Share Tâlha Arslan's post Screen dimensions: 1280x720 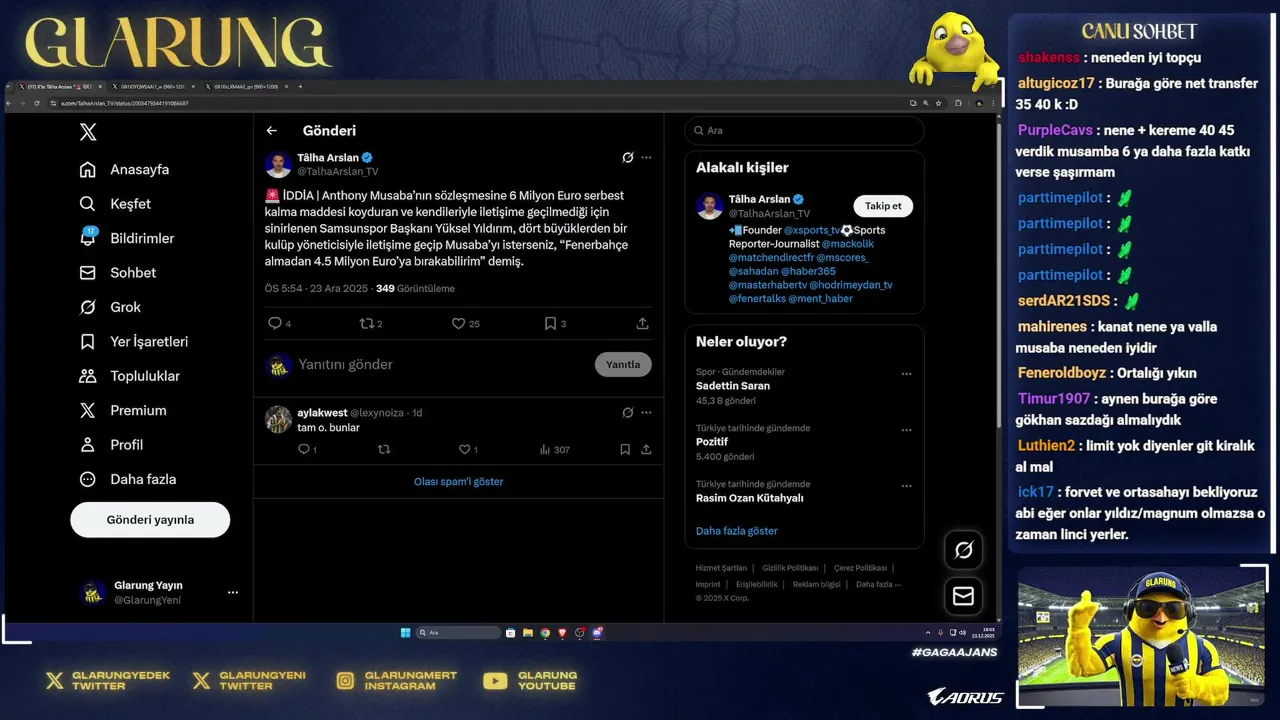click(642, 324)
